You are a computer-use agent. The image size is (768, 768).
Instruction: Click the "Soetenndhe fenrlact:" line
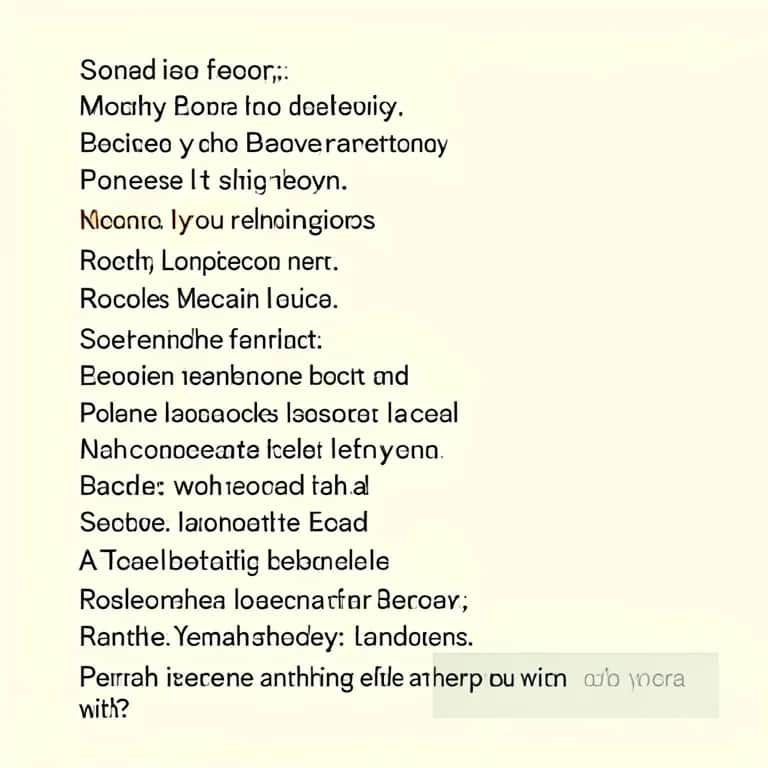[x=200, y=339]
